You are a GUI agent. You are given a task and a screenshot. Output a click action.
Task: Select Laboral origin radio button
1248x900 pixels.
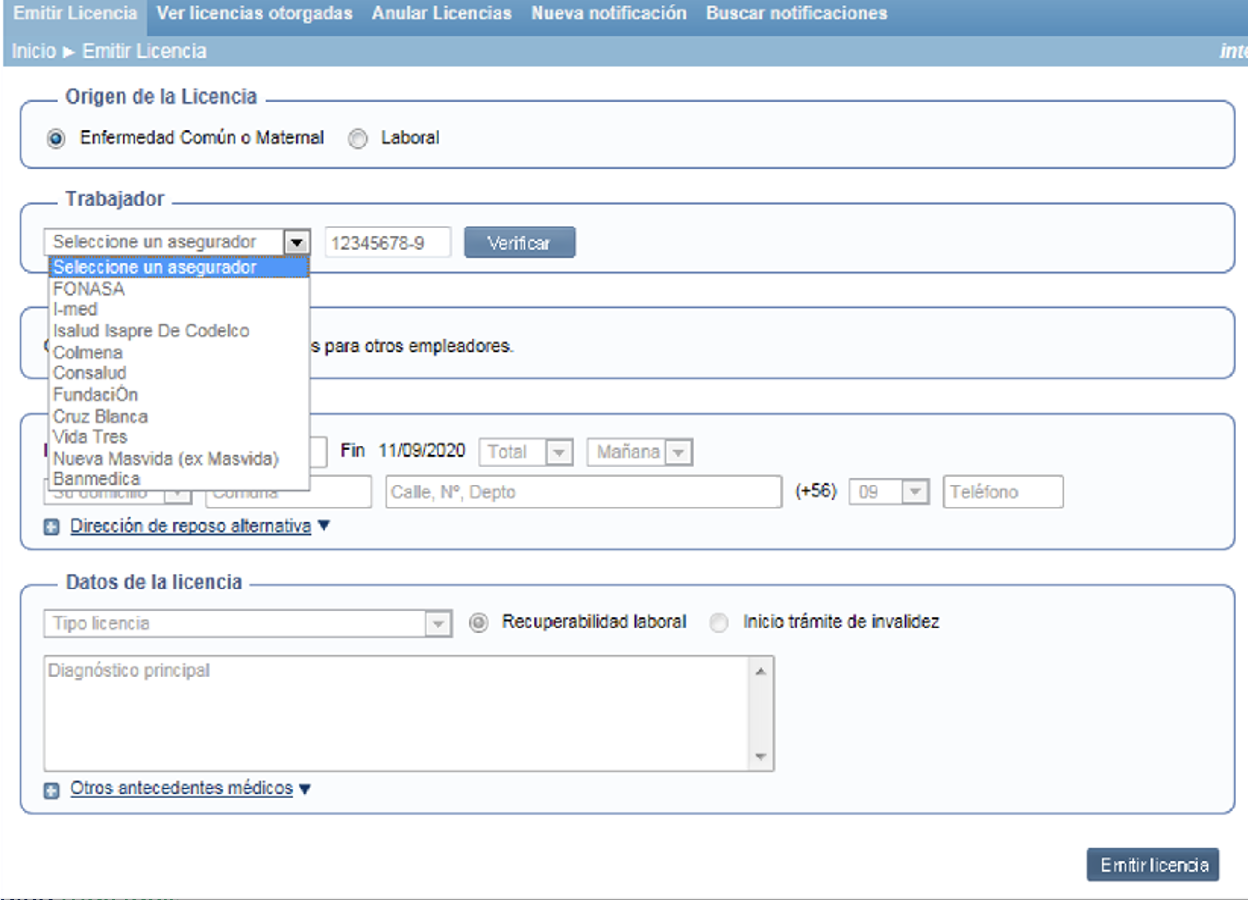(358, 139)
